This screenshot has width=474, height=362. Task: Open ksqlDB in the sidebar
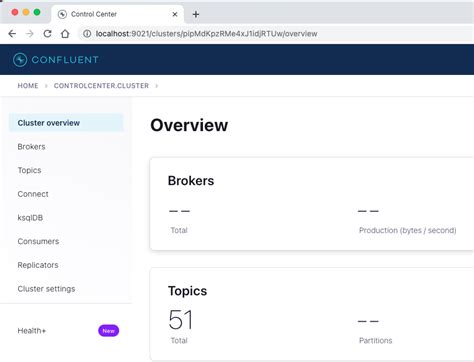[x=30, y=218]
